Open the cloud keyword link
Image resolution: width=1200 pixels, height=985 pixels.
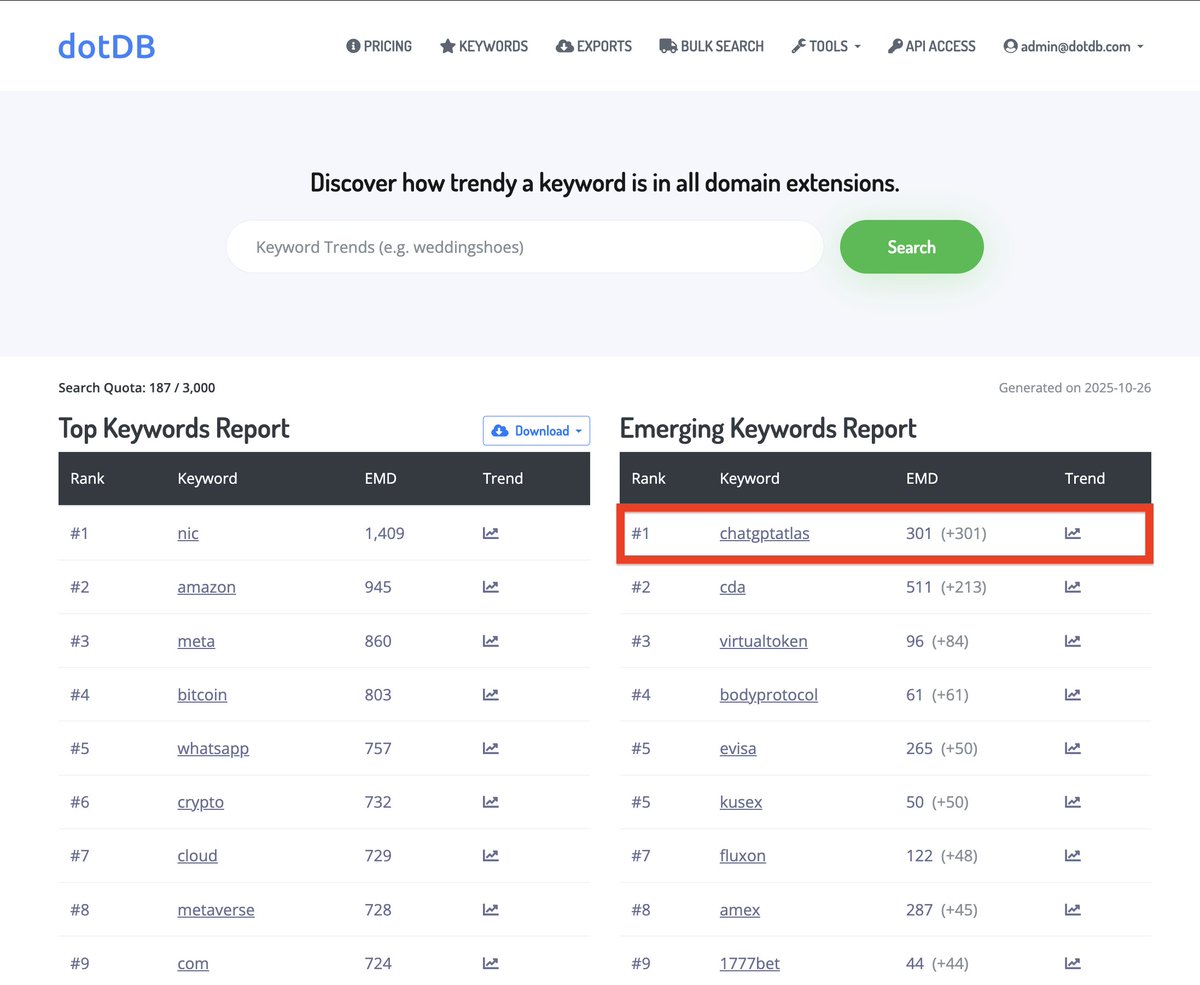coord(197,856)
